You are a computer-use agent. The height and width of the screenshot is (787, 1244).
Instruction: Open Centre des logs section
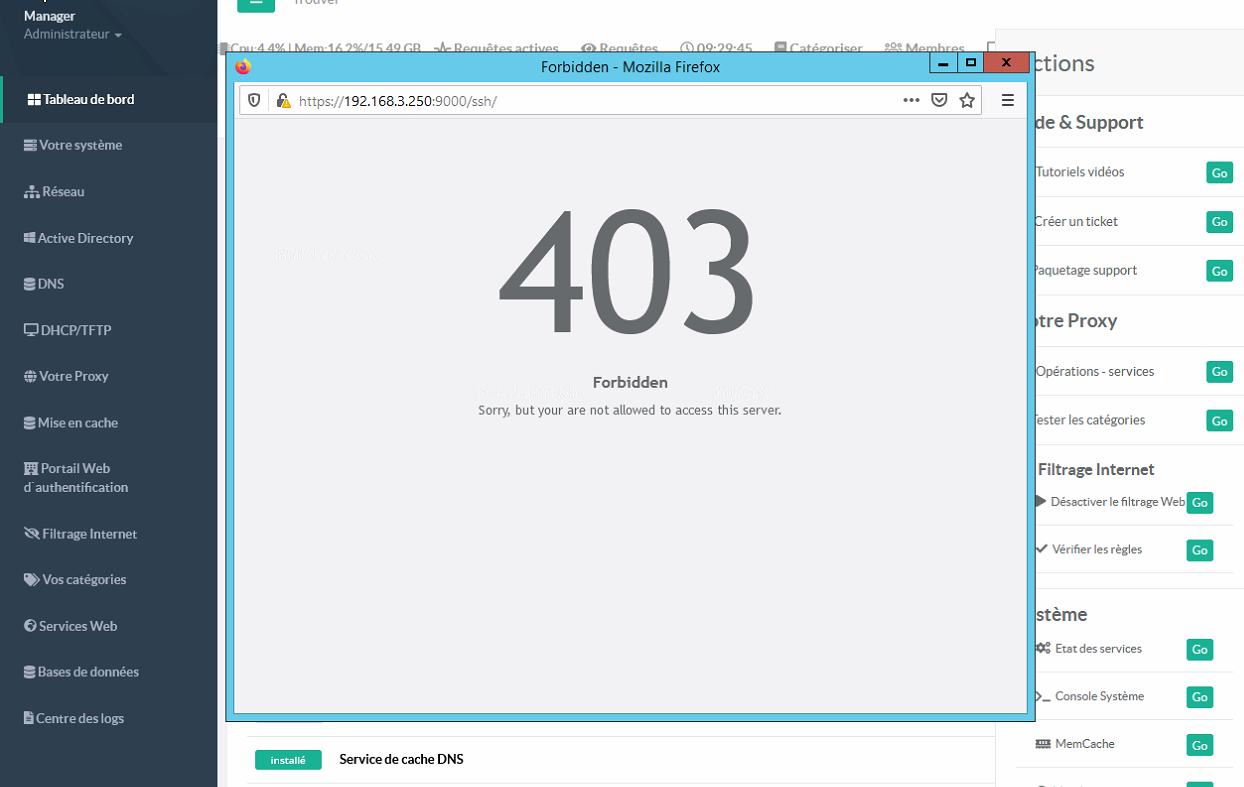(80, 718)
